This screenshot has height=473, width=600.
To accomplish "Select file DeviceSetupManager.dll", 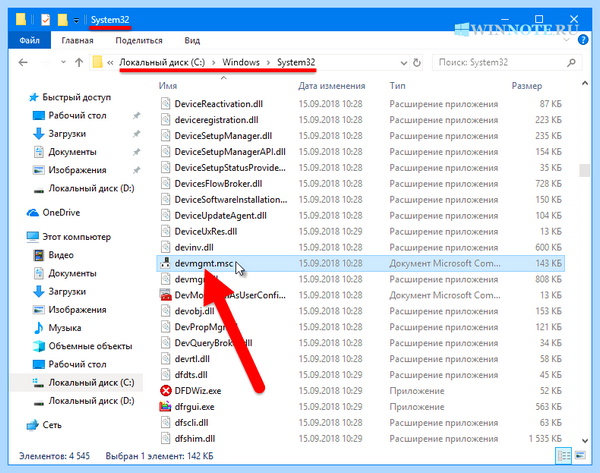I will click(223, 136).
